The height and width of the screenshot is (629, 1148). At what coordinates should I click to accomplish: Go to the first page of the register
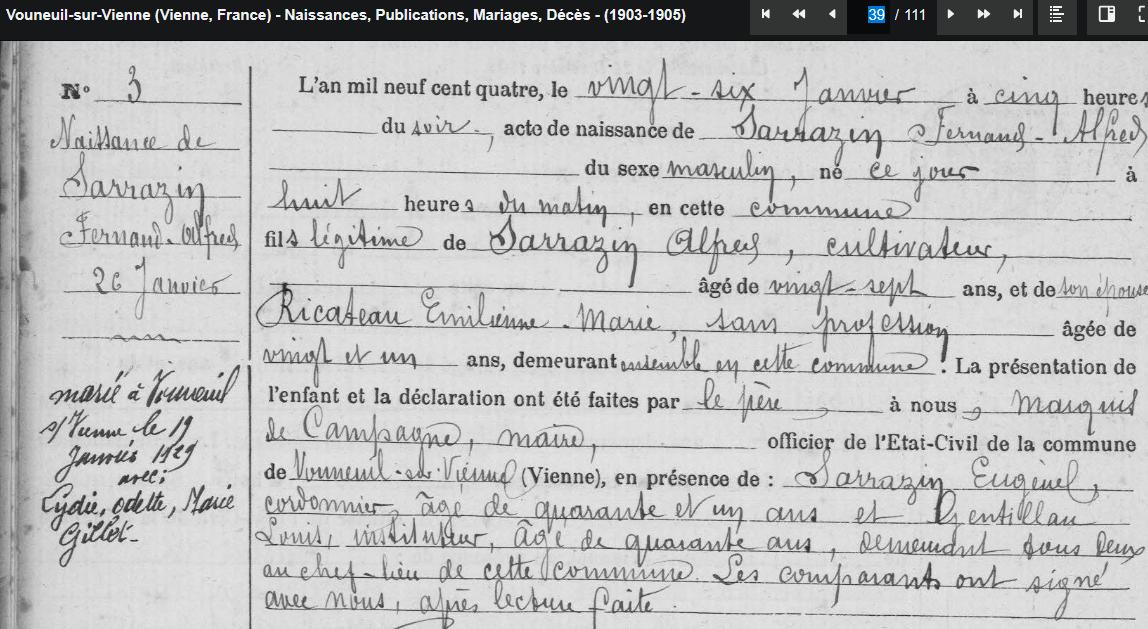[x=766, y=14]
